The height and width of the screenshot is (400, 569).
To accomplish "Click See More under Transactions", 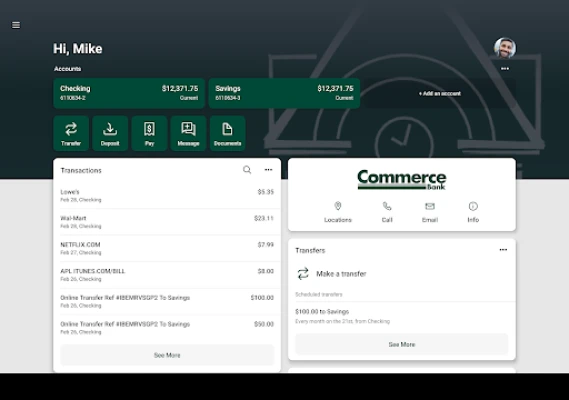I will point(167,355).
